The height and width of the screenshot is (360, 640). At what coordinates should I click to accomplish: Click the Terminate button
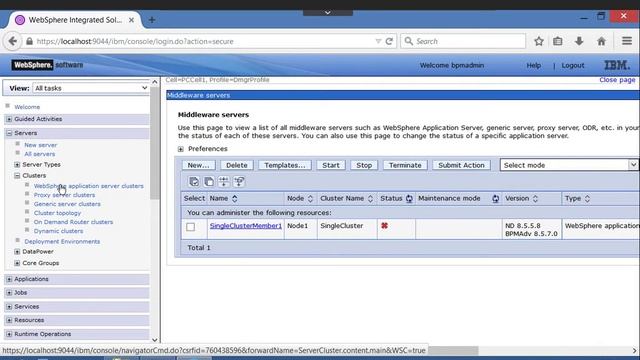click(405, 165)
